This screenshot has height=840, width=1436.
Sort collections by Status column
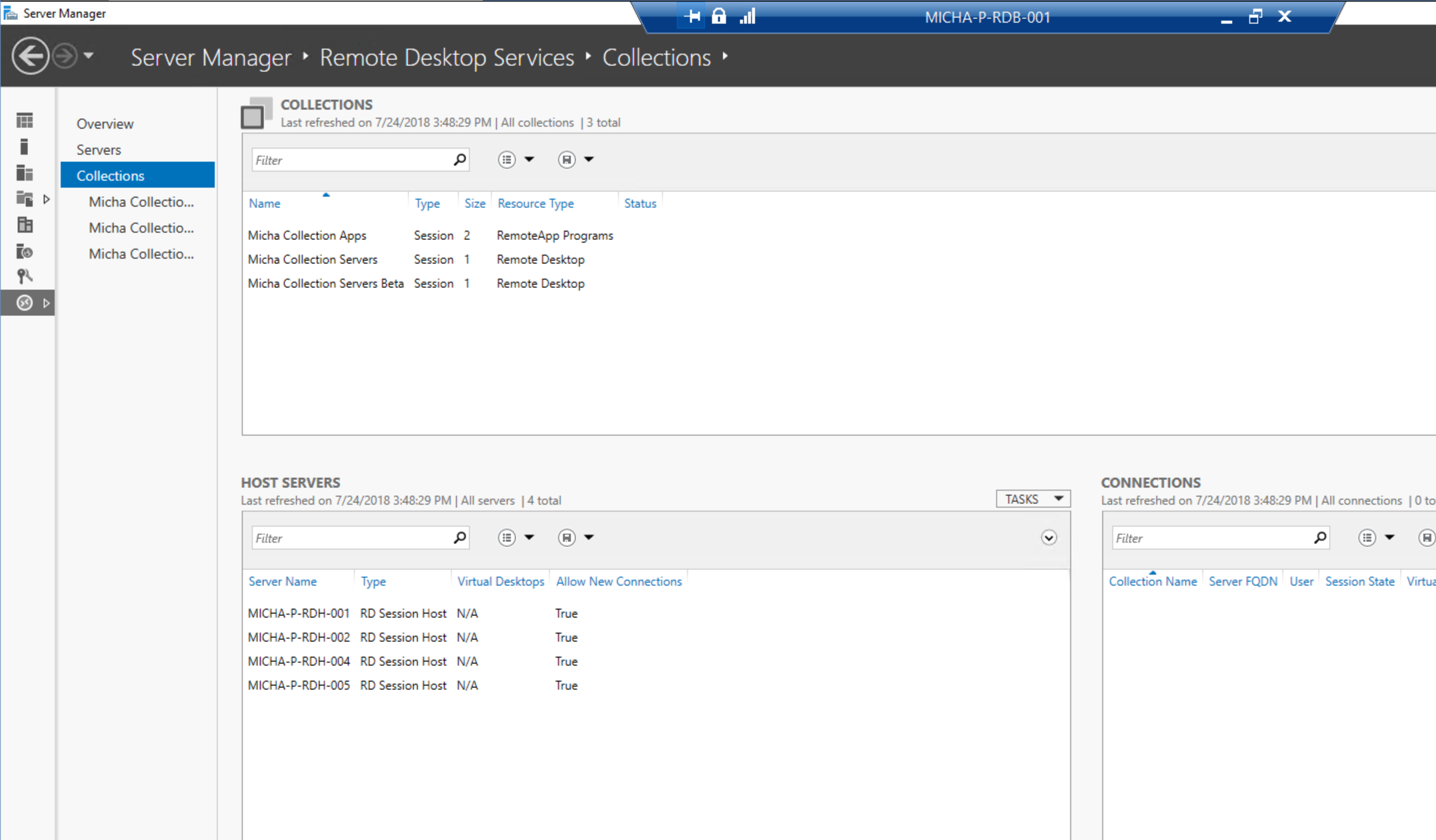tap(640, 203)
